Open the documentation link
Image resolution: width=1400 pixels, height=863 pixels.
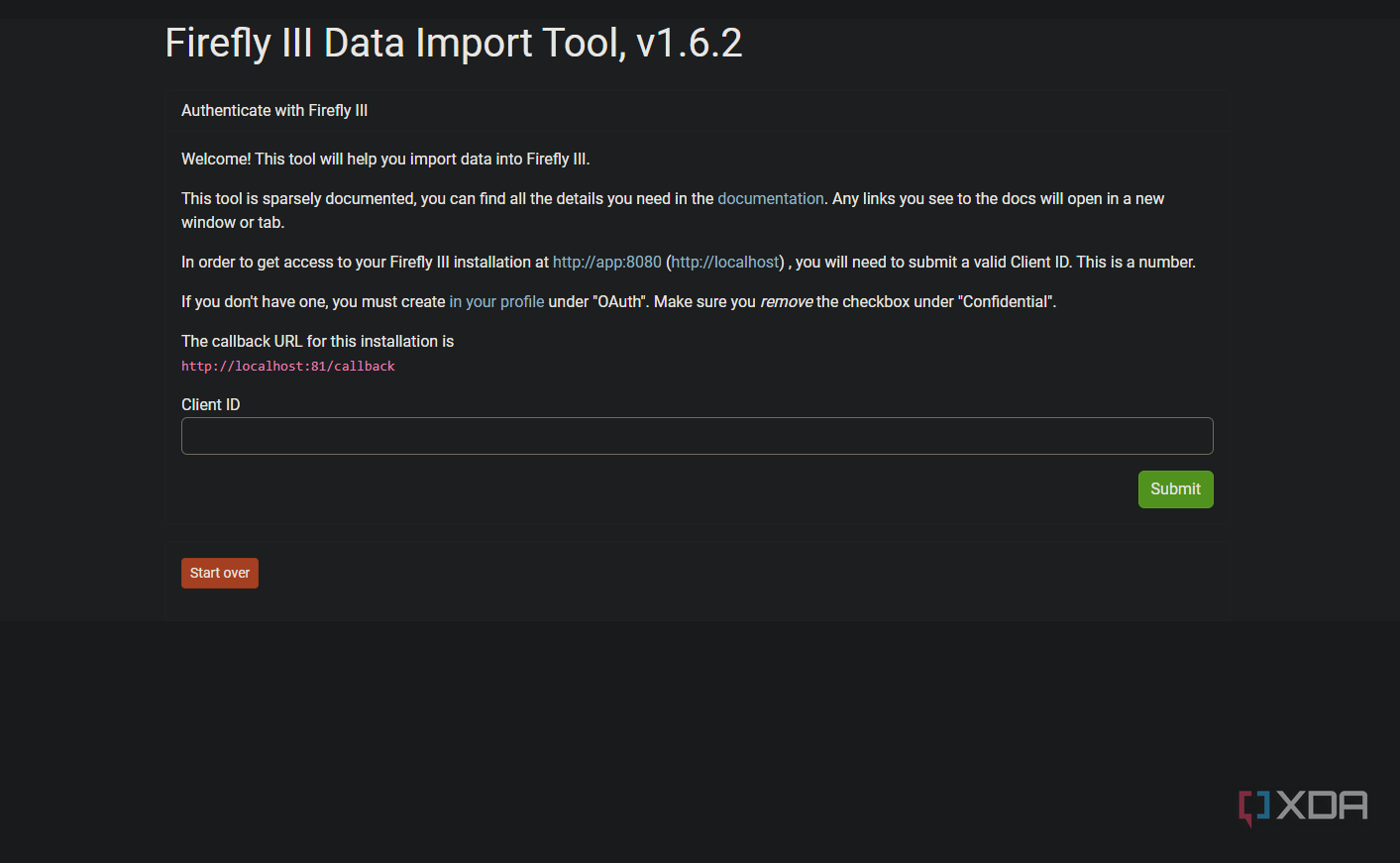pos(771,198)
